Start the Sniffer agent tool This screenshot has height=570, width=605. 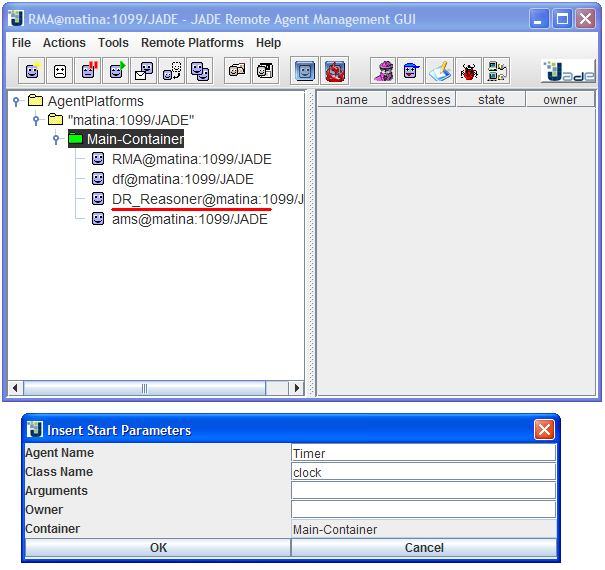[383, 71]
